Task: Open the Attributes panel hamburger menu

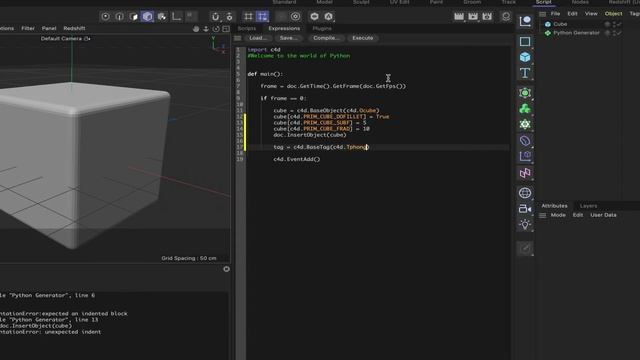Action: click(542, 215)
